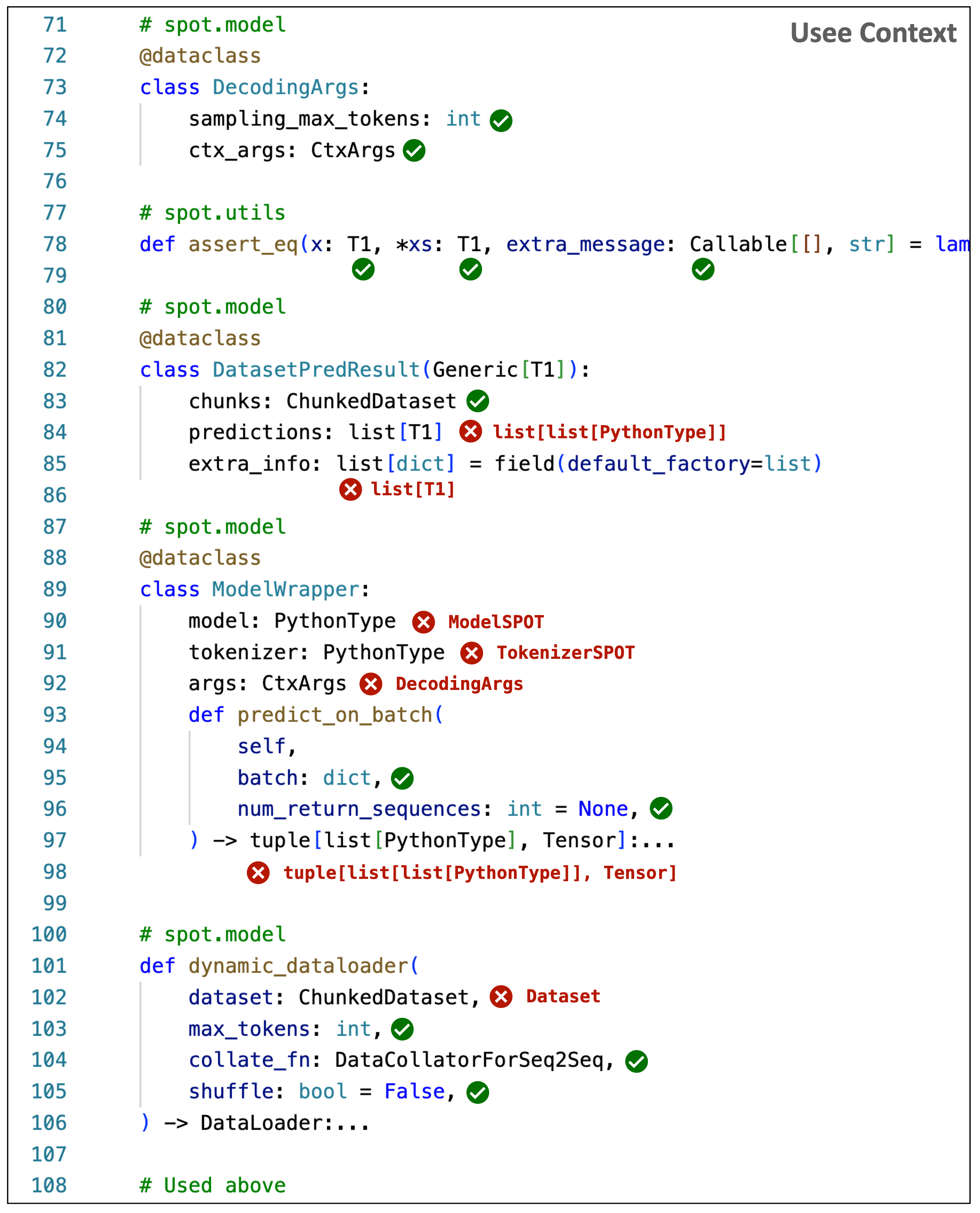
Task: Click 'None' default on line 96
Action: pyautogui.click(x=603, y=809)
